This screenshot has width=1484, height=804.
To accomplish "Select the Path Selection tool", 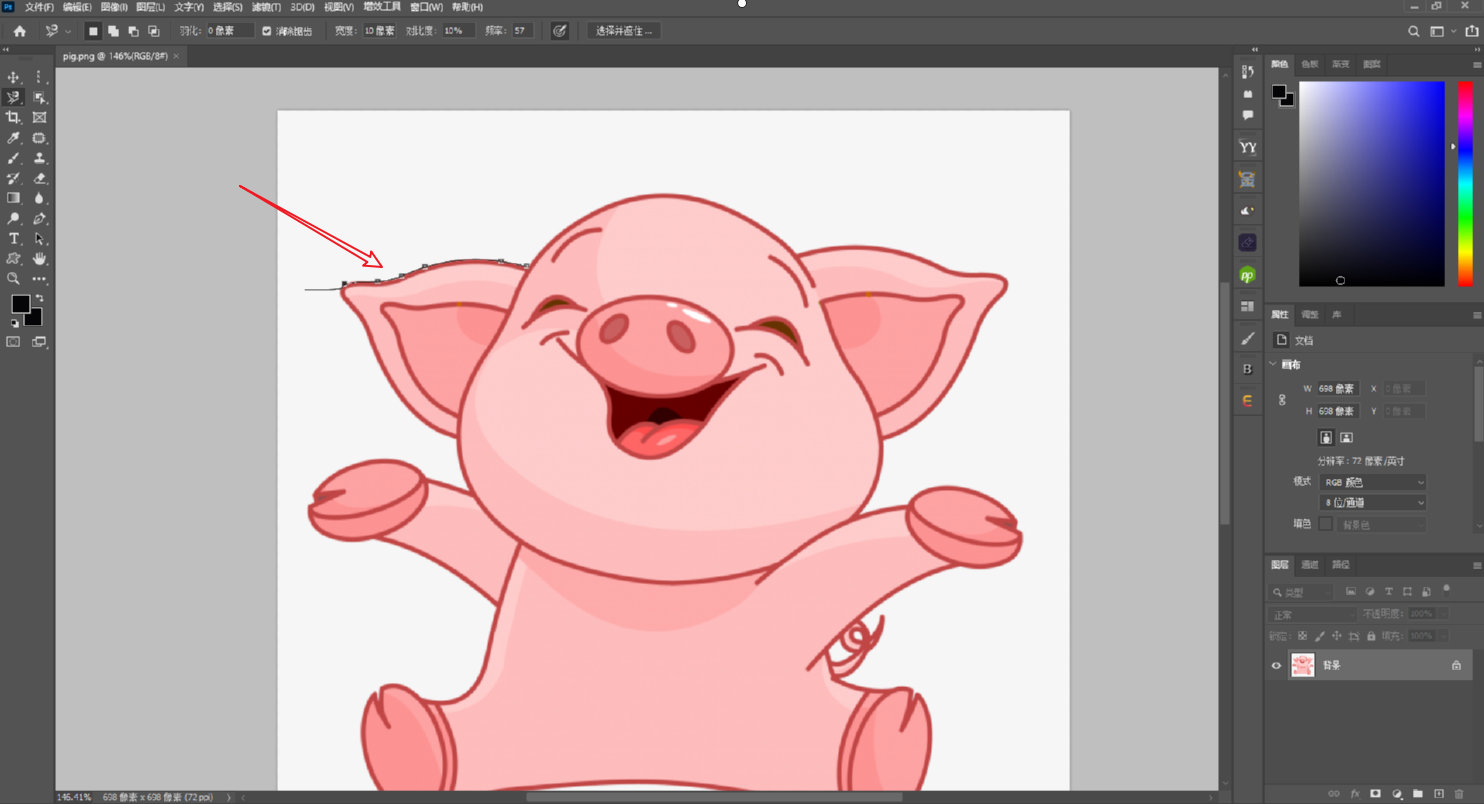I will [x=39, y=238].
